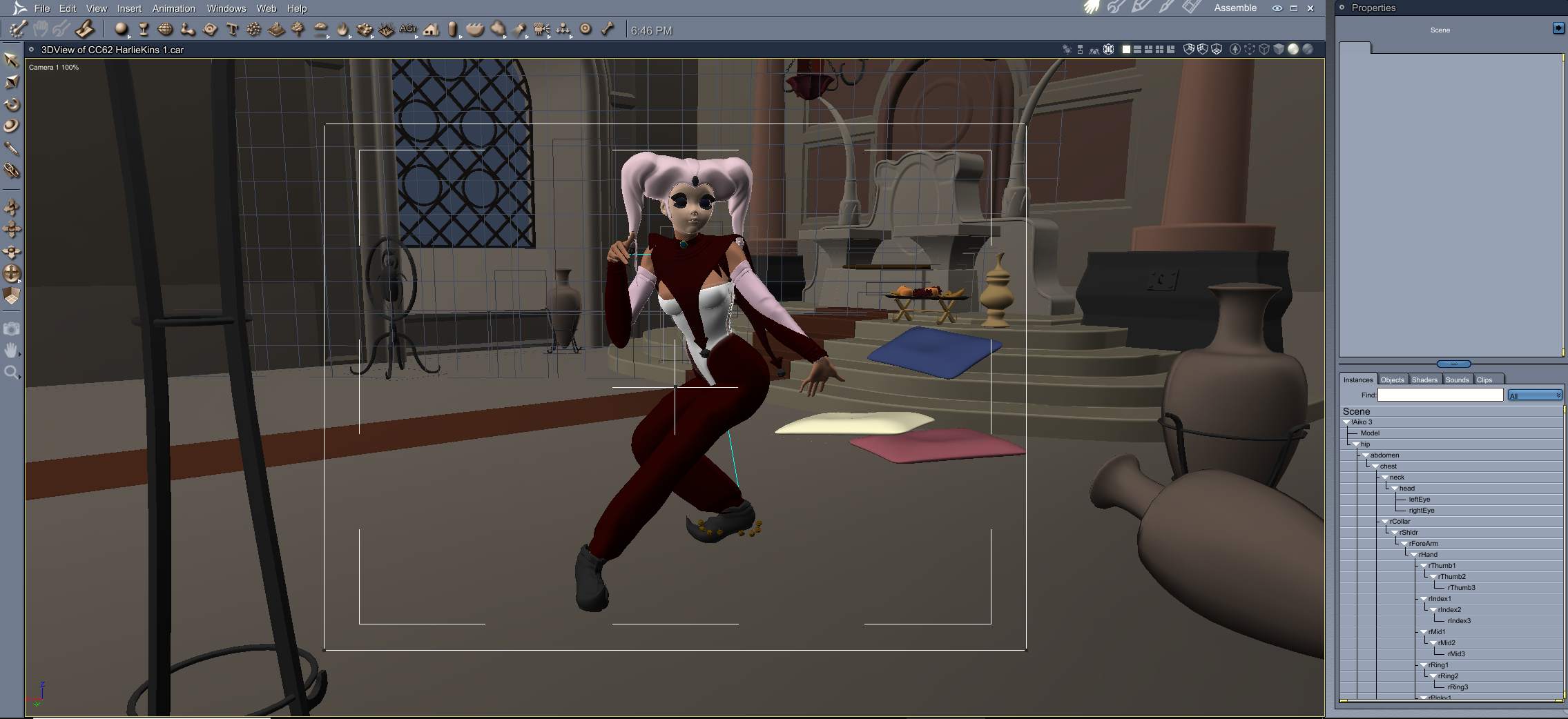This screenshot has width=1568, height=719.
Task: Click the AGr toolbar icon
Action: coord(408,29)
